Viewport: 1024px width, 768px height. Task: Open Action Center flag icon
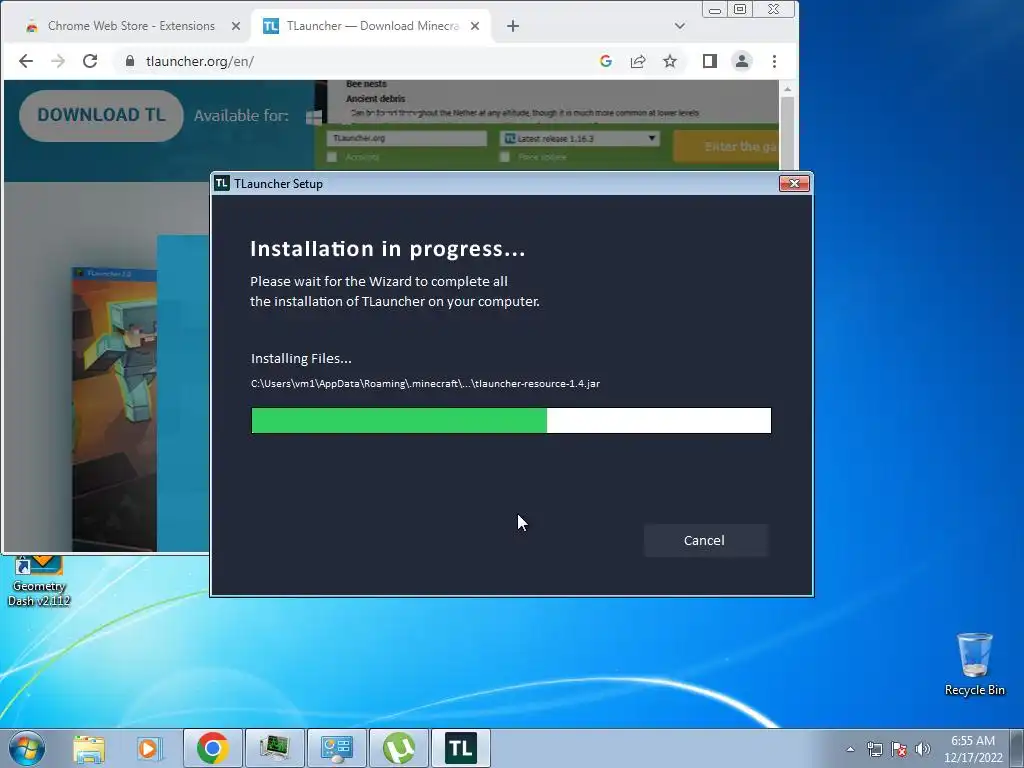tap(899, 749)
